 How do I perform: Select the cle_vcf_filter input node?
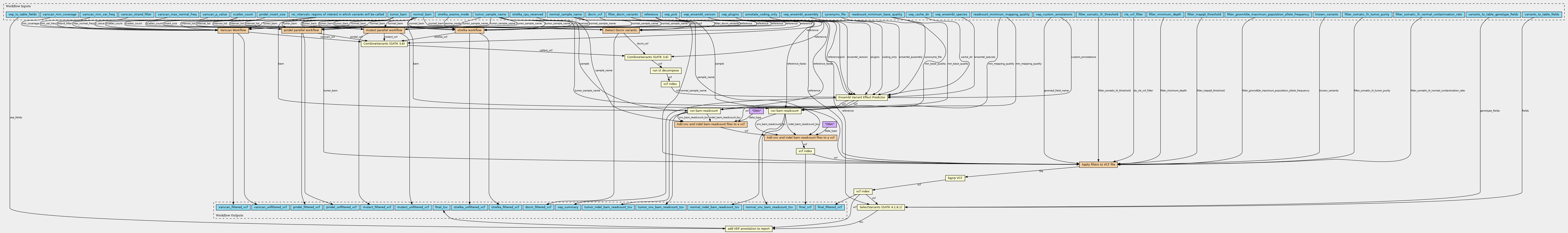coord(1133,14)
